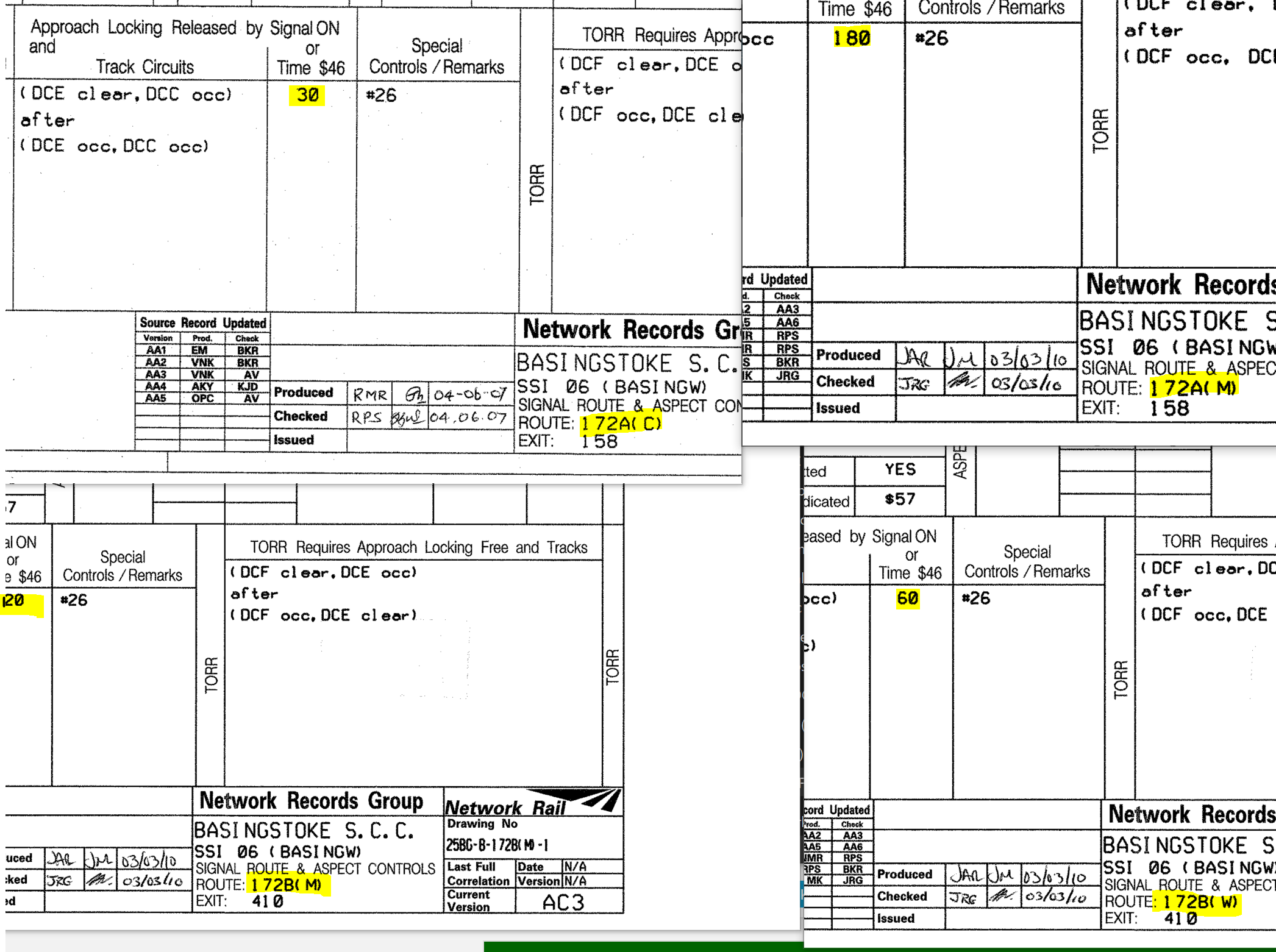Select drawing number 25BG-B-172B(M)-1
The width and height of the screenshot is (1276, 952).
(497, 845)
